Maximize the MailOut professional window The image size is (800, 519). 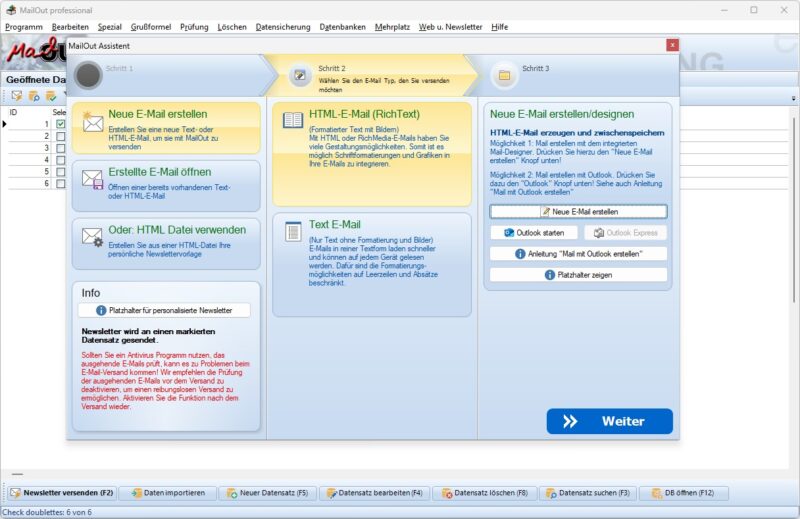(x=754, y=10)
